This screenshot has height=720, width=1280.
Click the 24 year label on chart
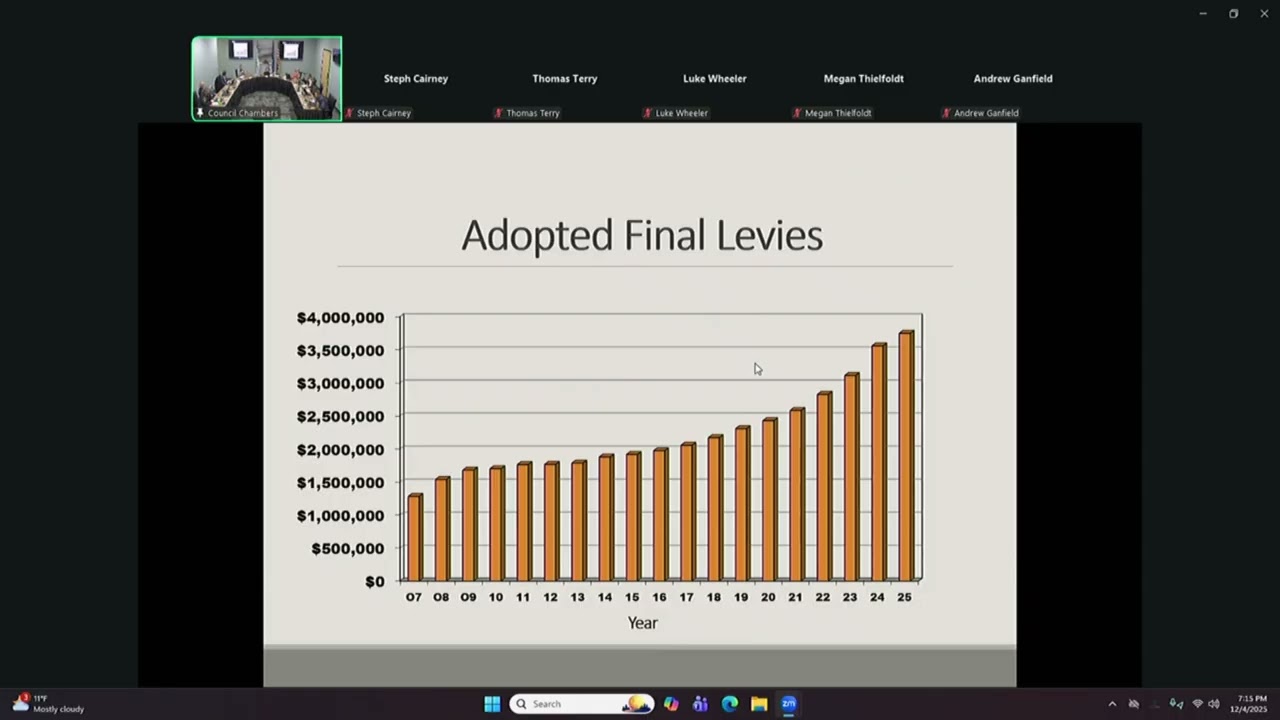pos(877,597)
